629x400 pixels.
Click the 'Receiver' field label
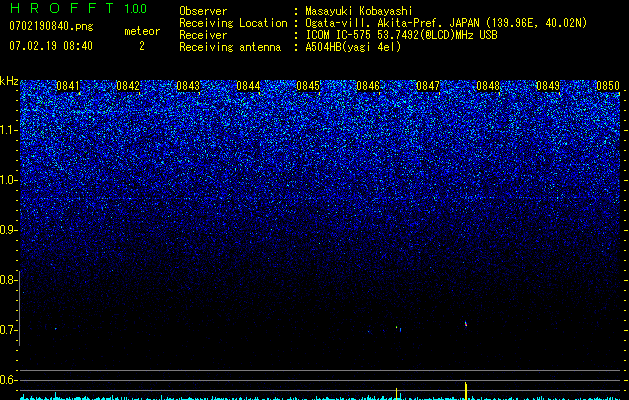(x=203, y=35)
